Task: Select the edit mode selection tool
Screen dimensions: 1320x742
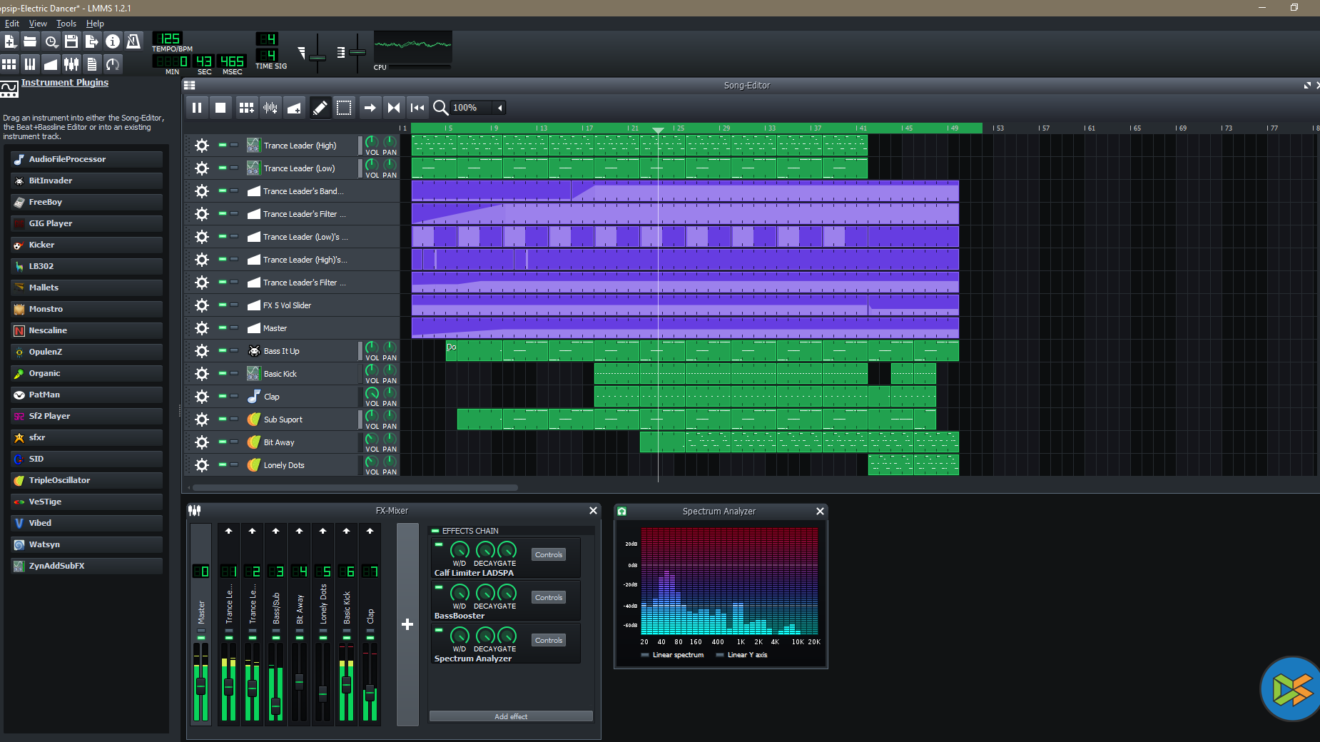Action: [x=344, y=108]
